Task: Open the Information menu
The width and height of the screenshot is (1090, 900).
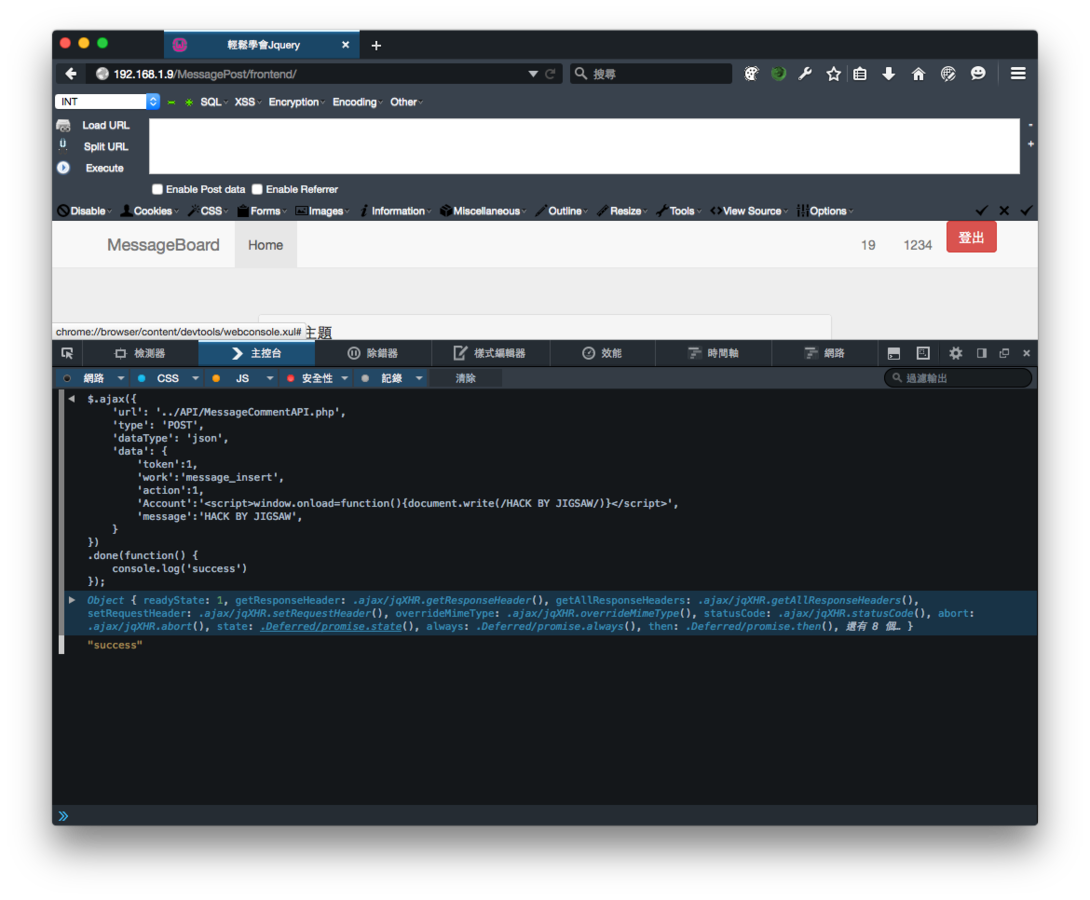Action: (395, 211)
